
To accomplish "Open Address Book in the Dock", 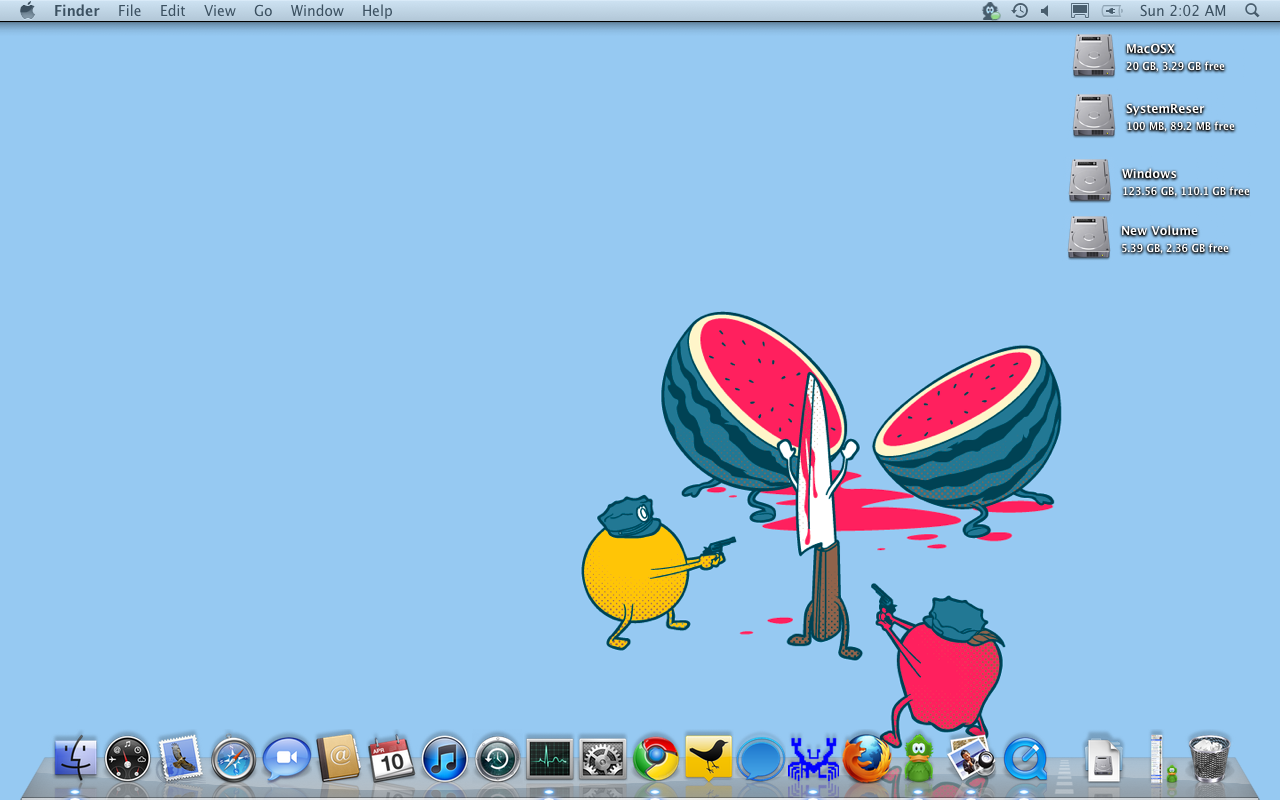I will coord(339,758).
